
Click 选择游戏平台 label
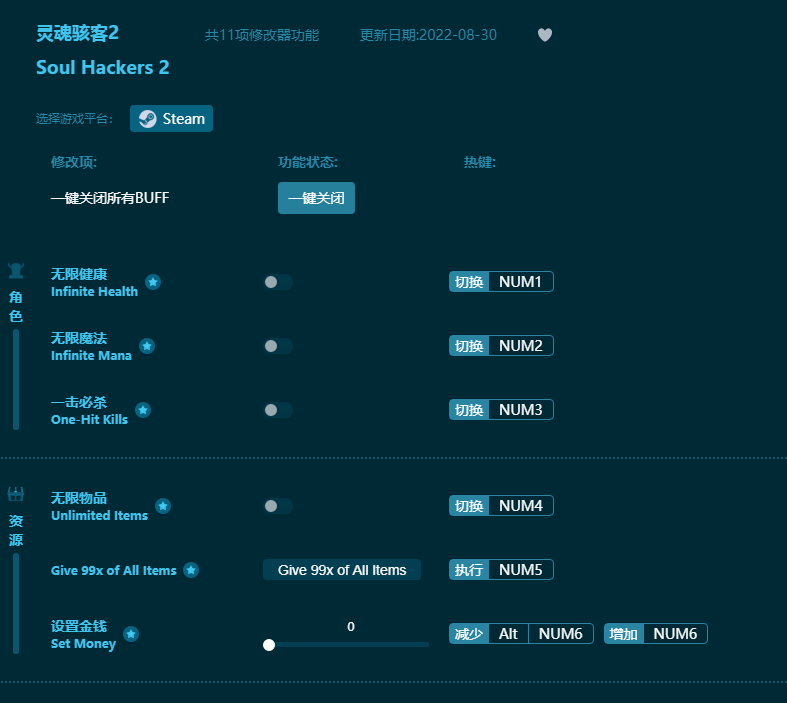coord(74,119)
